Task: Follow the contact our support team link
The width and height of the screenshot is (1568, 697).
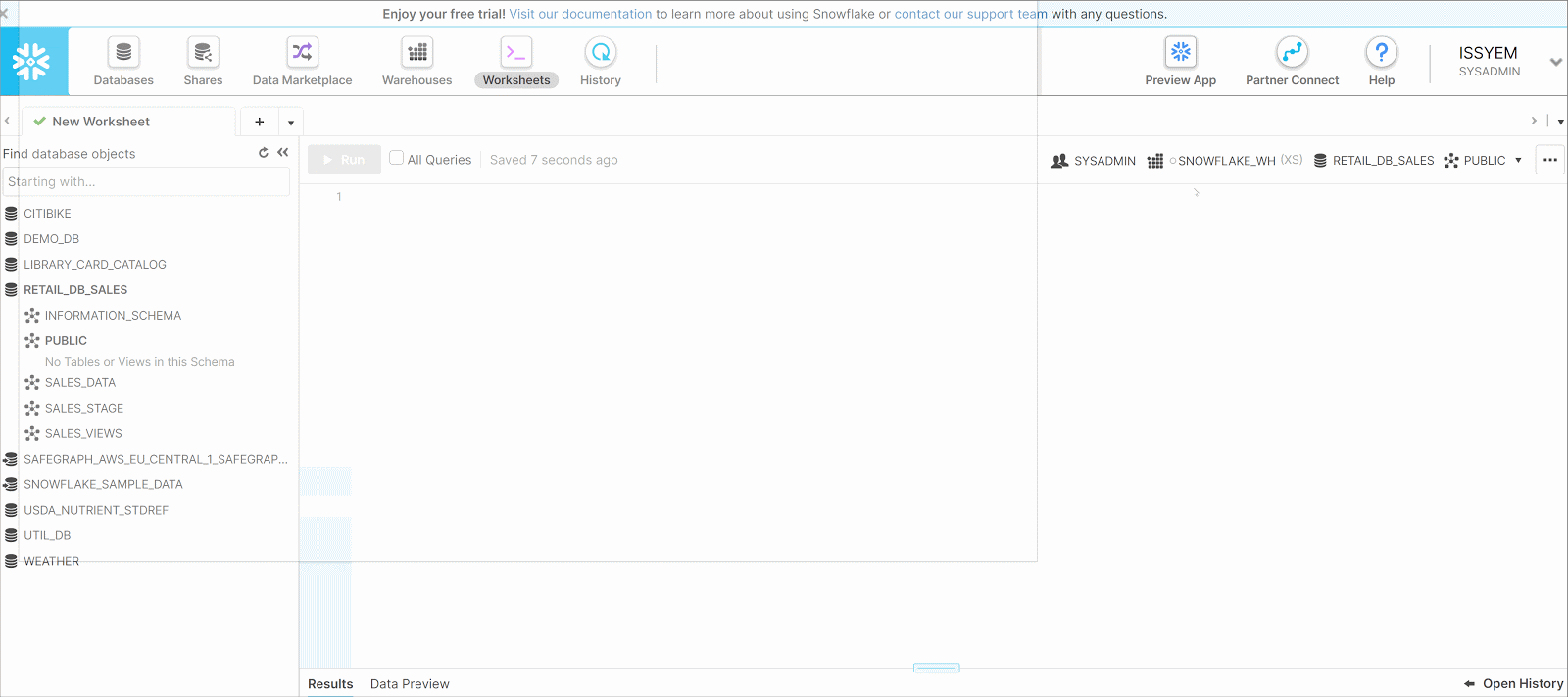Action: 971,14
